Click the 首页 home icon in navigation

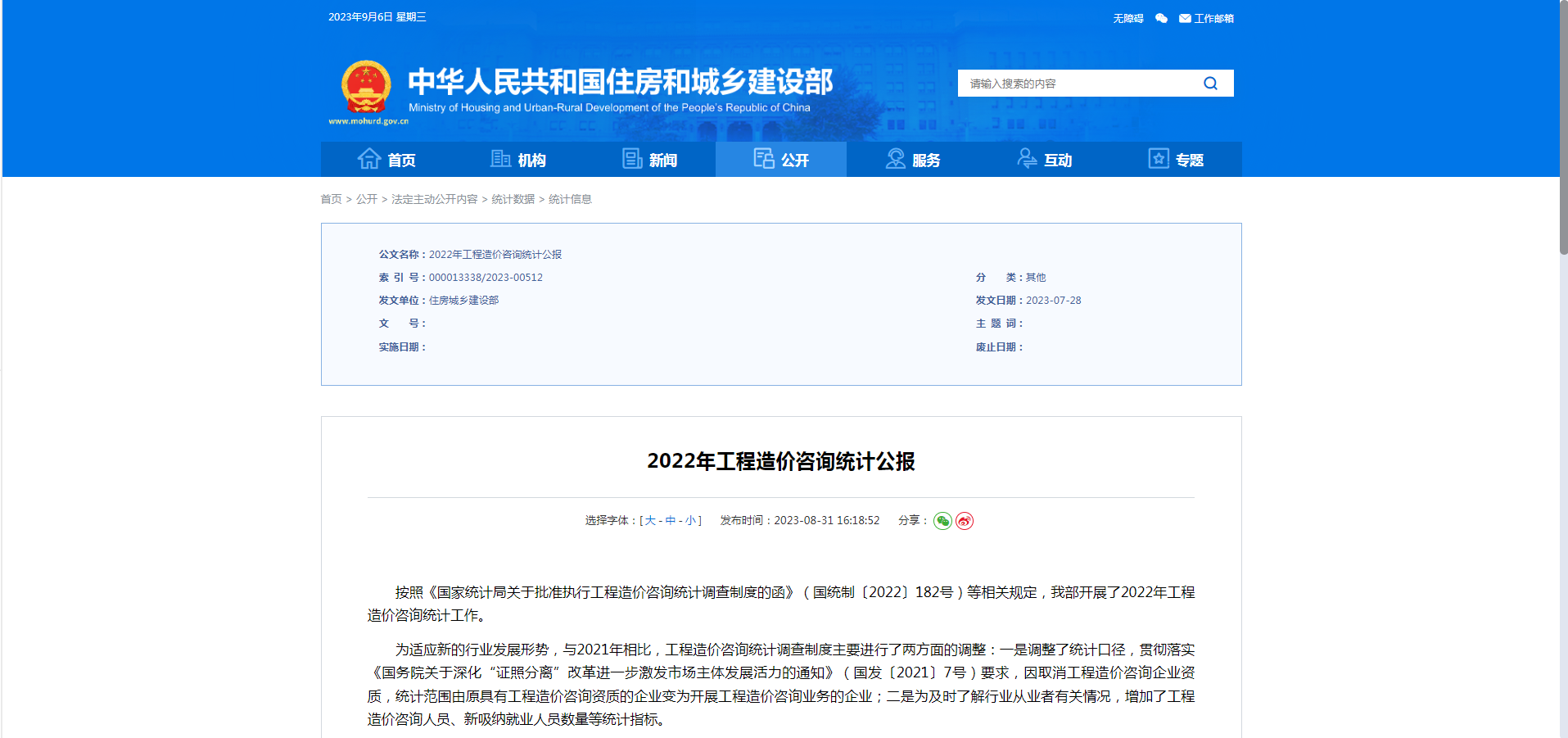click(x=369, y=159)
